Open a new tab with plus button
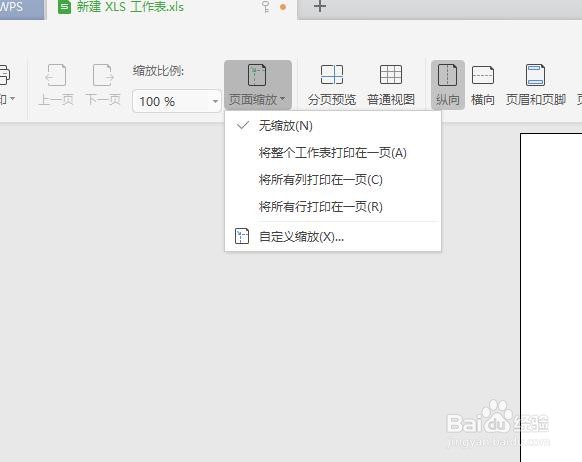The height and width of the screenshot is (462, 582). (320, 6)
